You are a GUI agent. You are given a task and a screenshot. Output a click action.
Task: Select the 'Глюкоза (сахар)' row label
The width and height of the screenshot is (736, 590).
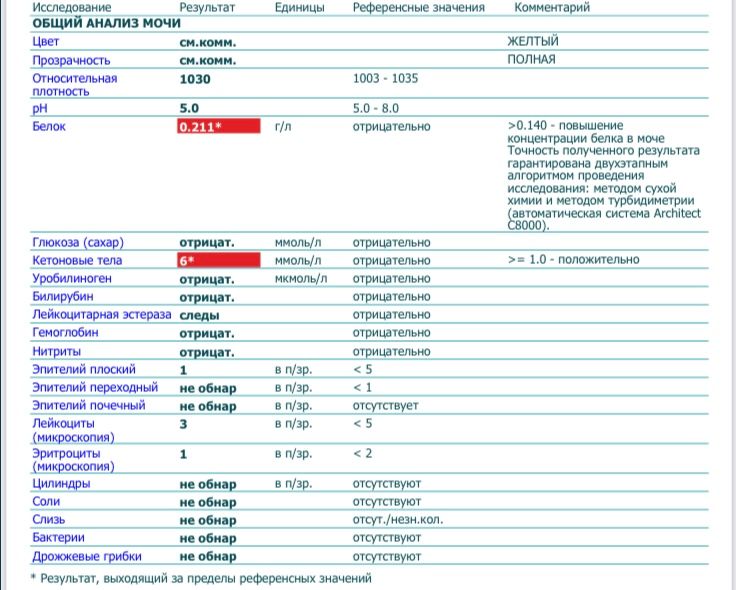coord(77,242)
